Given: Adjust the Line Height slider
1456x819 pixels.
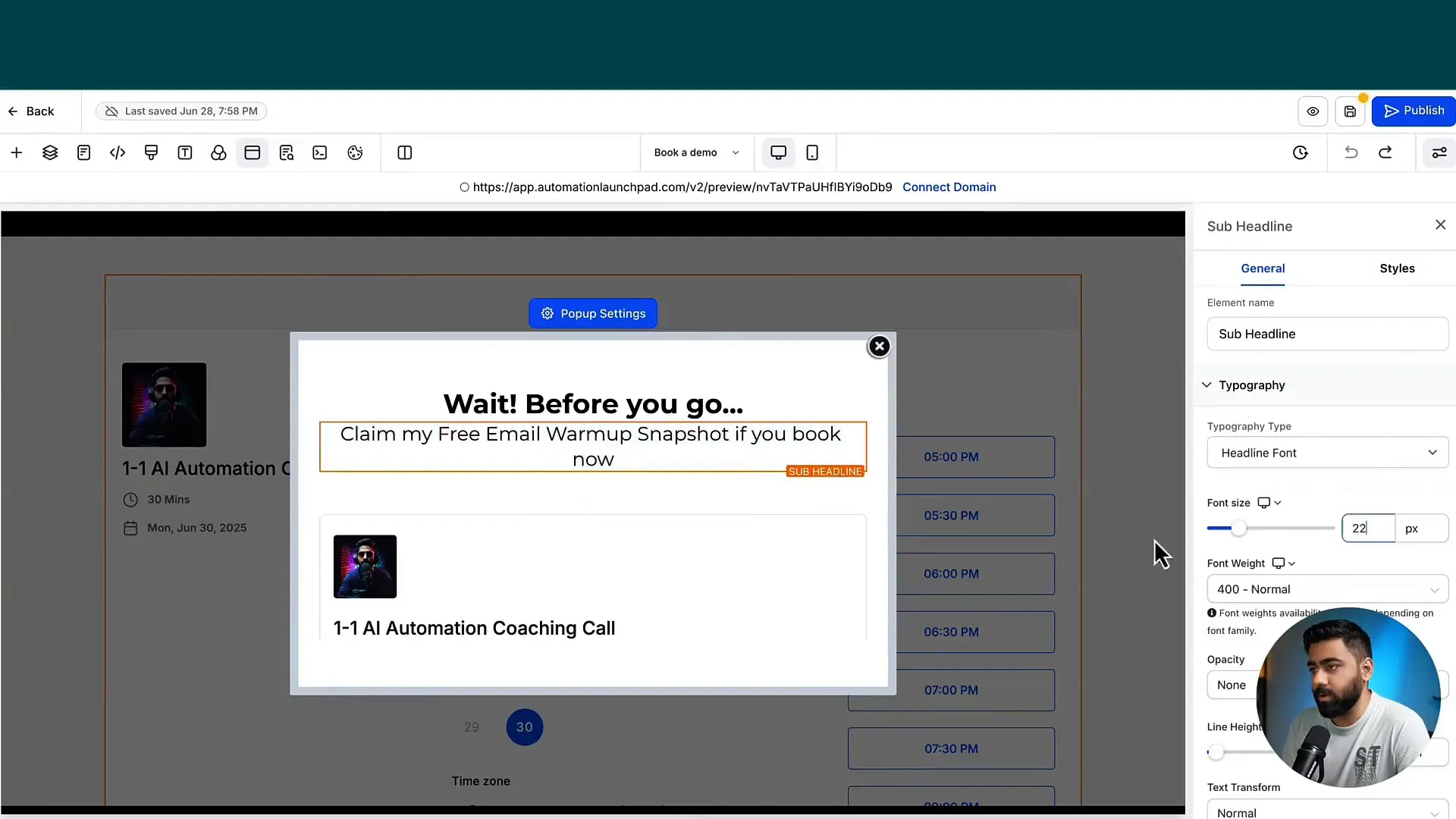Looking at the screenshot, I should coord(1216,752).
